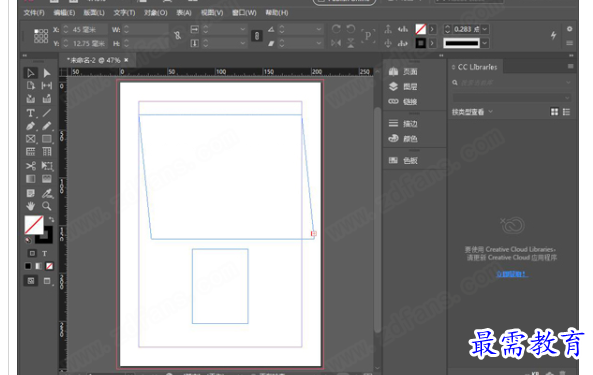Image resolution: width=593 pixels, height=375 pixels.
Task: Toggle formatting affects text
Action: click(x=45, y=253)
